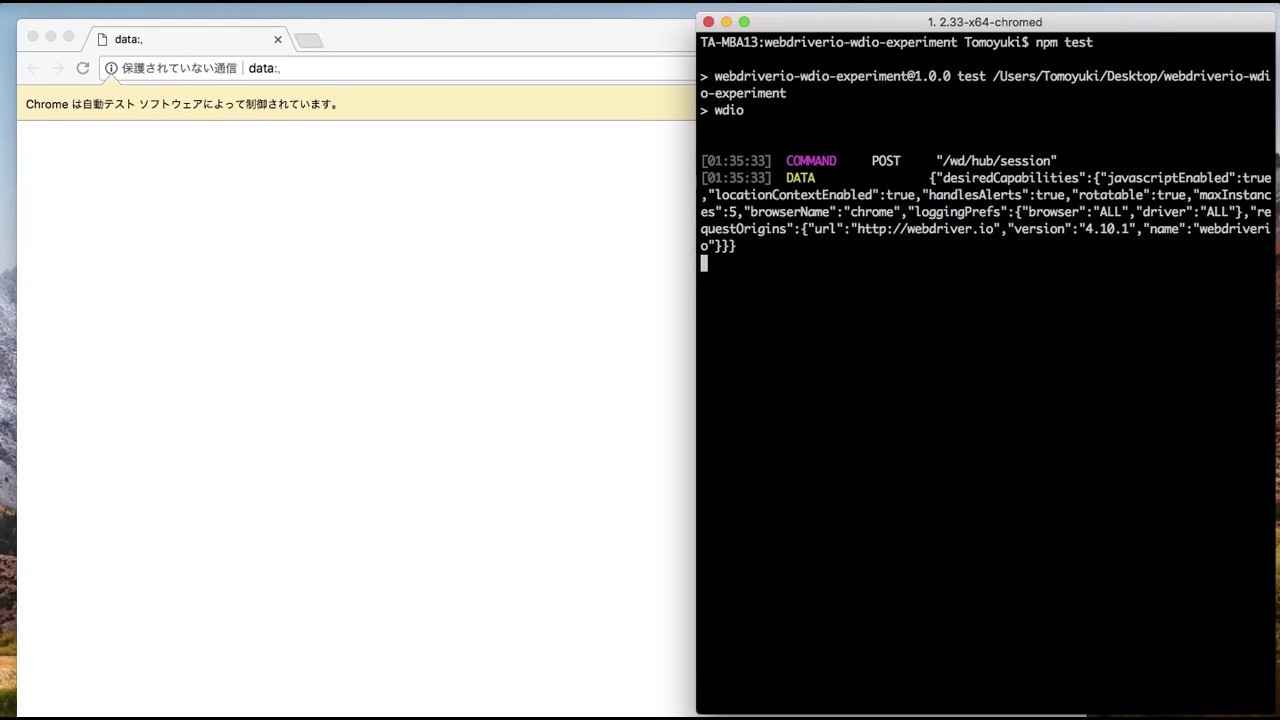This screenshot has height=720, width=1280.
Task: Zoom the terminal window
Action: click(744, 22)
